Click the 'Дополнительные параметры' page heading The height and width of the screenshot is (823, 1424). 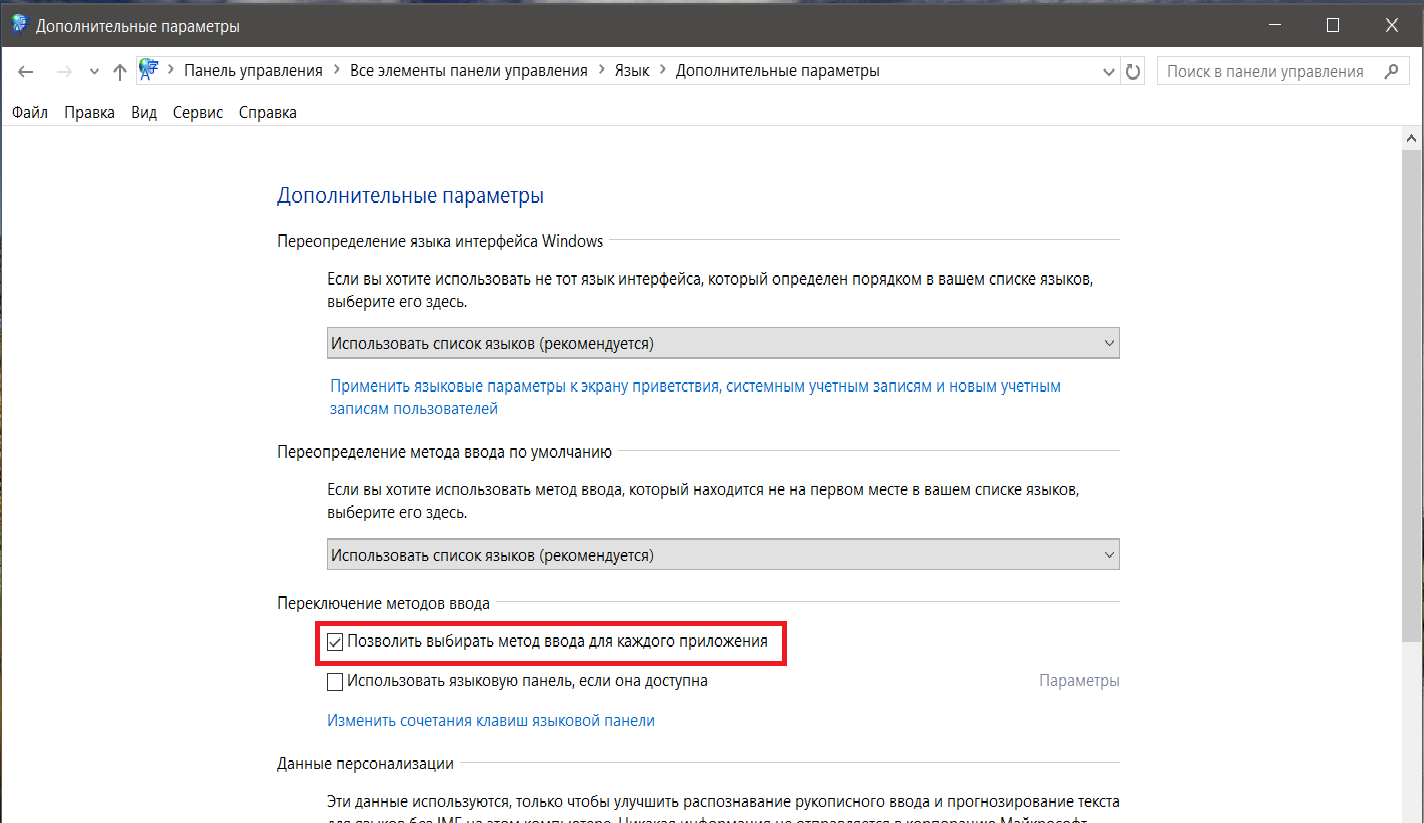[x=410, y=196]
